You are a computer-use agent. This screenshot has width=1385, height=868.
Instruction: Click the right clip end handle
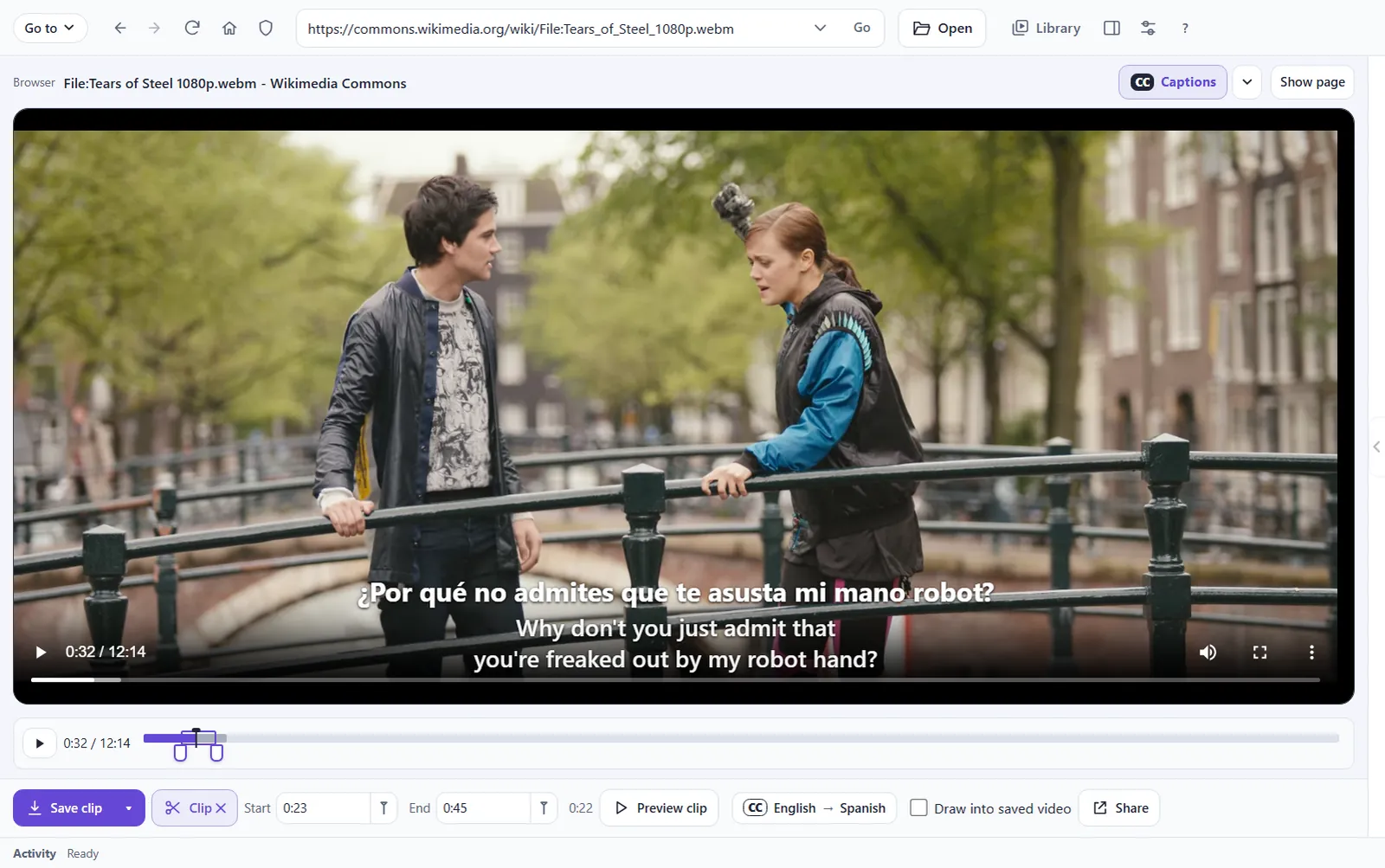pyautogui.click(x=216, y=753)
